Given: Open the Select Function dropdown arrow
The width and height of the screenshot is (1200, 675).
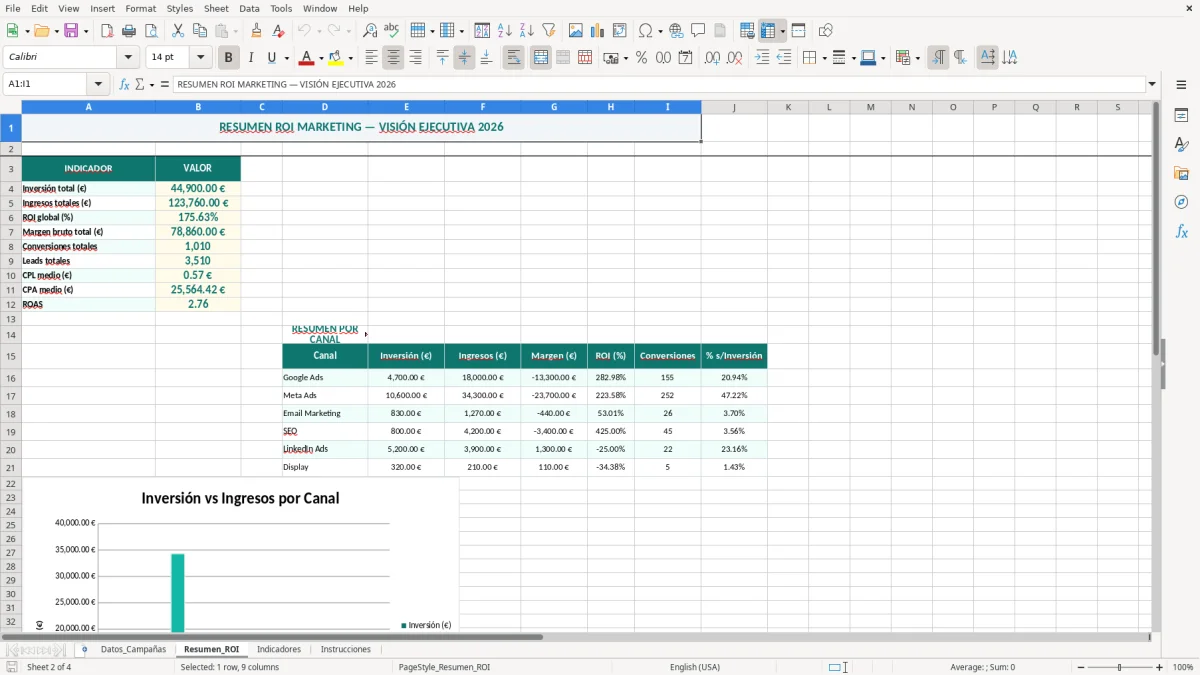Looking at the screenshot, I should pyautogui.click(x=152, y=85).
